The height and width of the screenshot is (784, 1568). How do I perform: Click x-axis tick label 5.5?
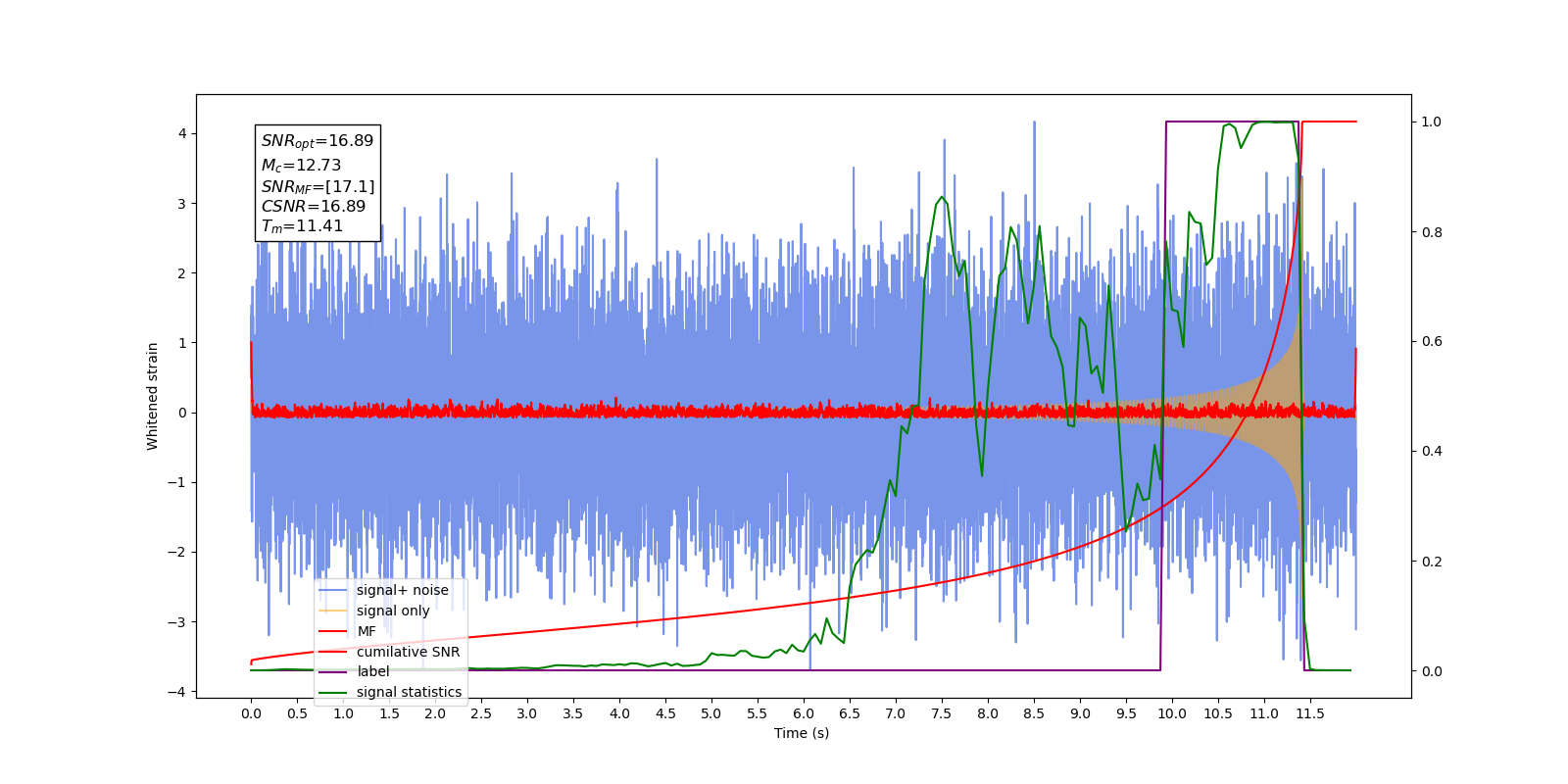(758, 713)
